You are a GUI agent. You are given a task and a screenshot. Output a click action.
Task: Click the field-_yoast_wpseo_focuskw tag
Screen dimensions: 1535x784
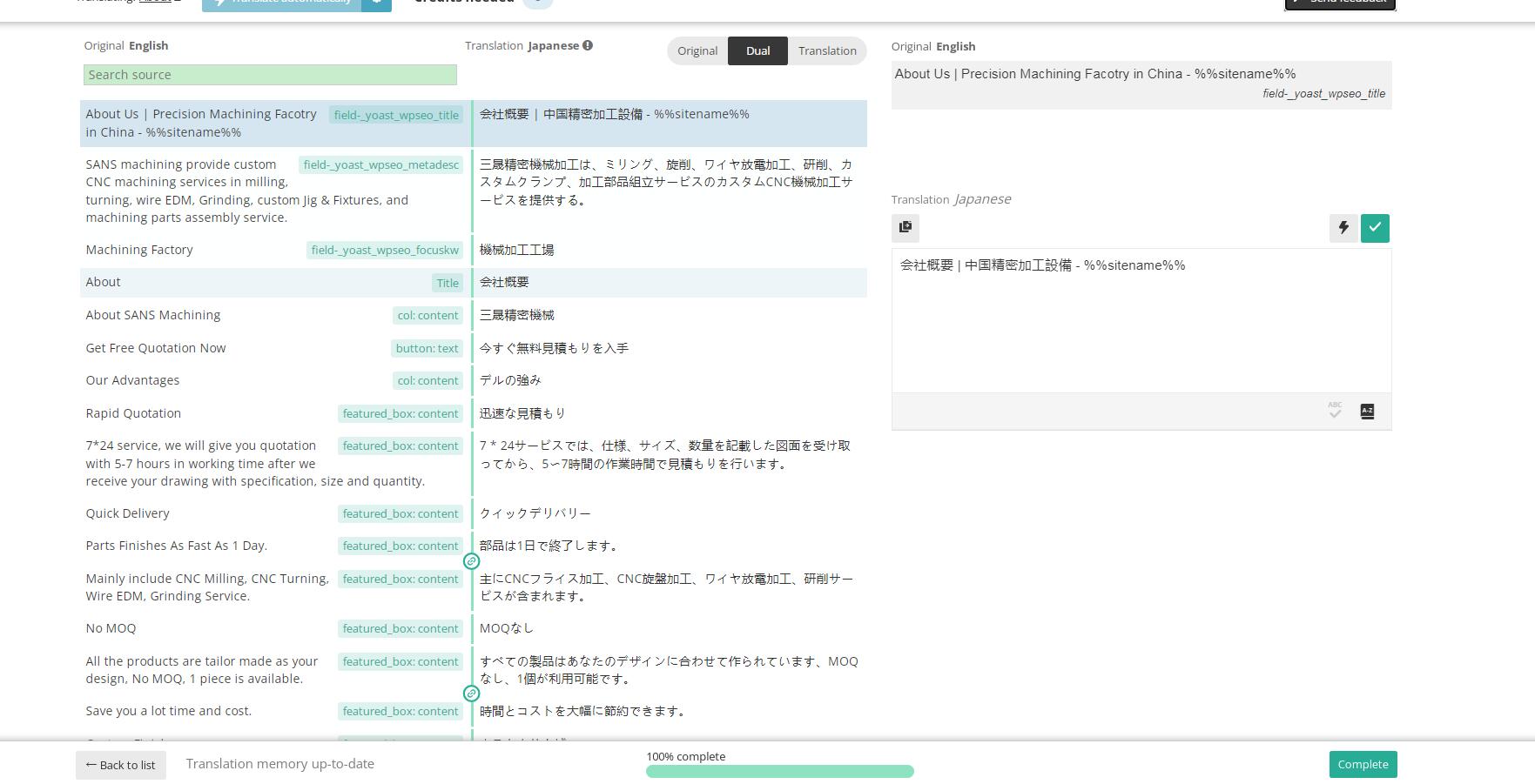point(385,250)
